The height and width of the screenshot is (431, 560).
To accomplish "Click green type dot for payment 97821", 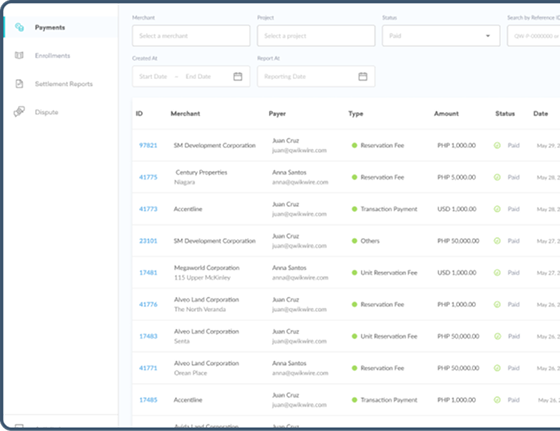I will [x=354, y=145].
